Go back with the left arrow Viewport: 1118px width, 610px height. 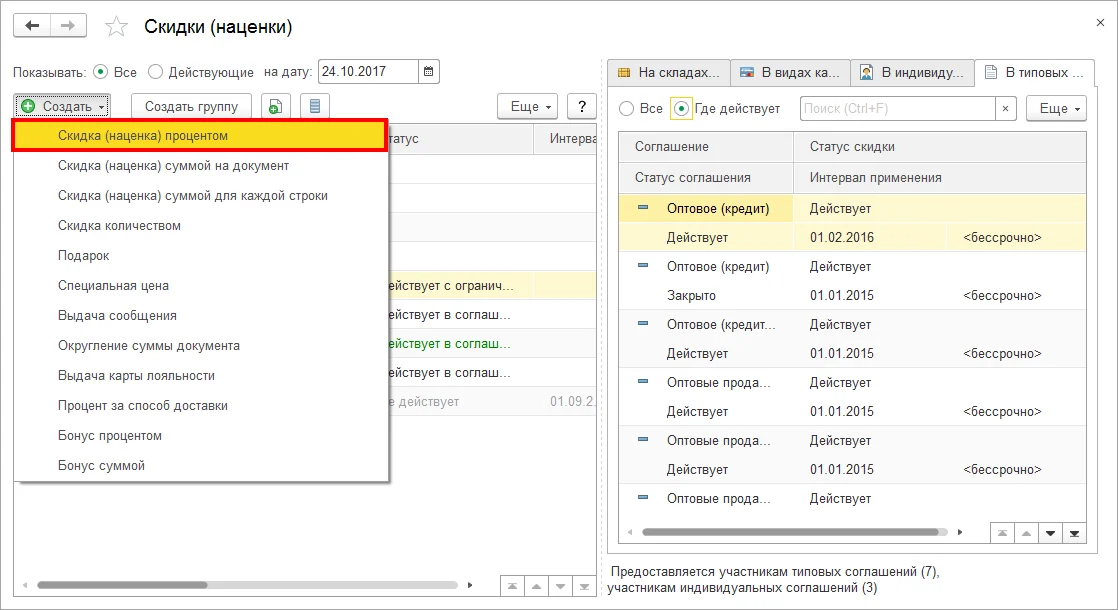pyautogui.click(x=32, y=26)
